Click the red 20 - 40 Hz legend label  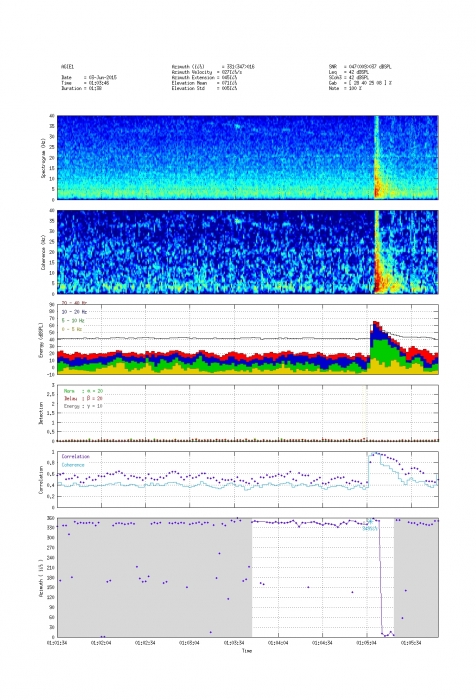point(74,303)
